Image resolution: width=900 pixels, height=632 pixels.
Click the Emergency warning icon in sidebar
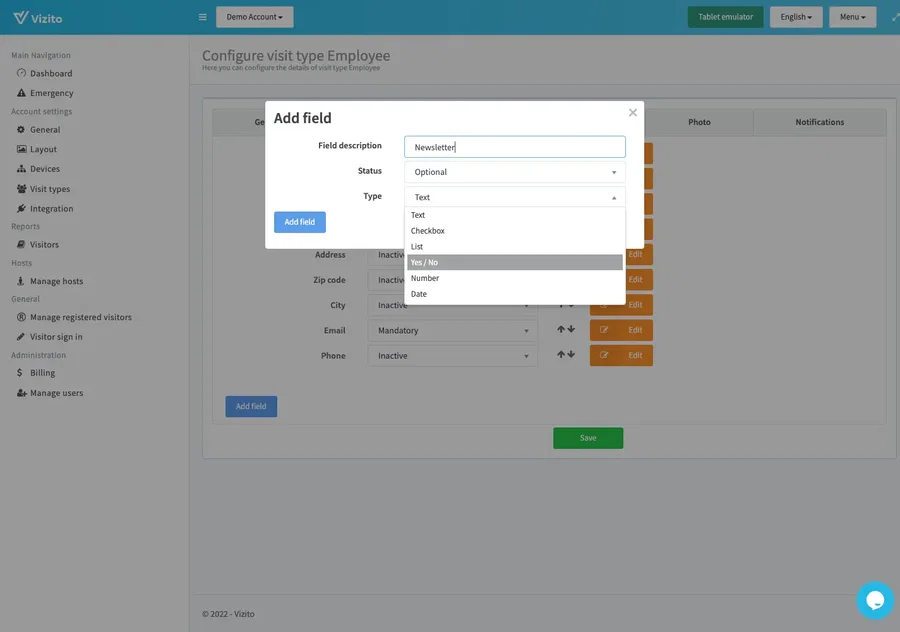pos(21,93)
